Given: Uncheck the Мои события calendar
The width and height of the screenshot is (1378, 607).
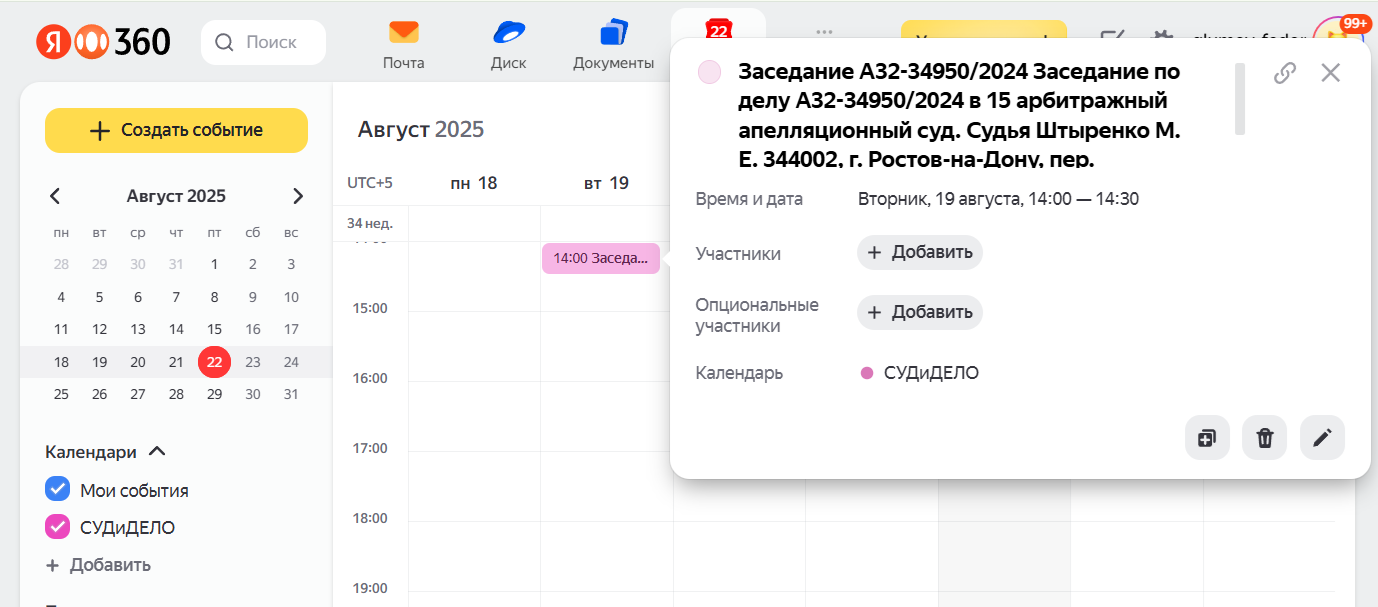Looking at the screenshot, I should pyautogui.click(x=57, y=488).
